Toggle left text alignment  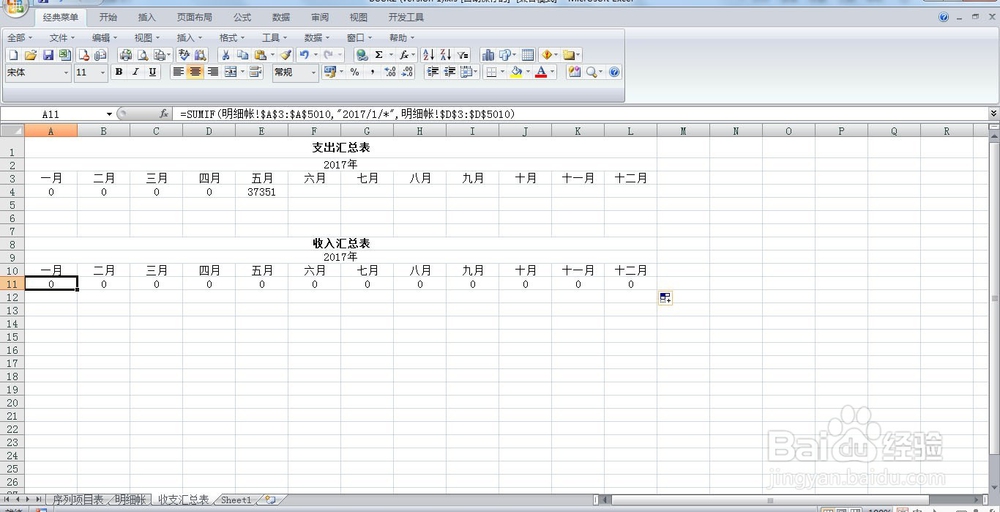tap(178, 72)
